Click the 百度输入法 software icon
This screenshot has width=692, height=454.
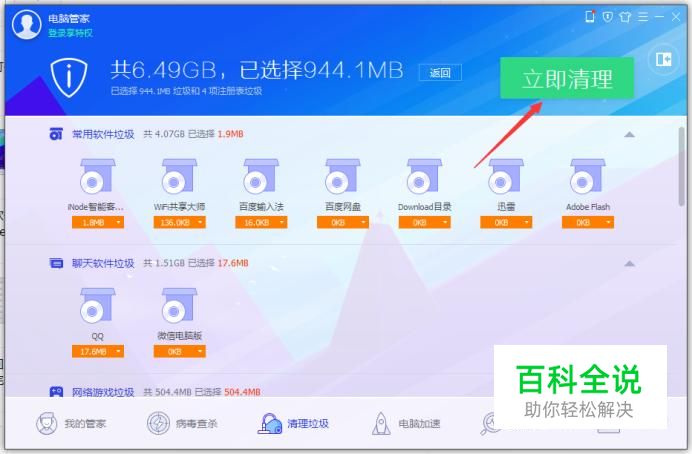coord(261,176)
